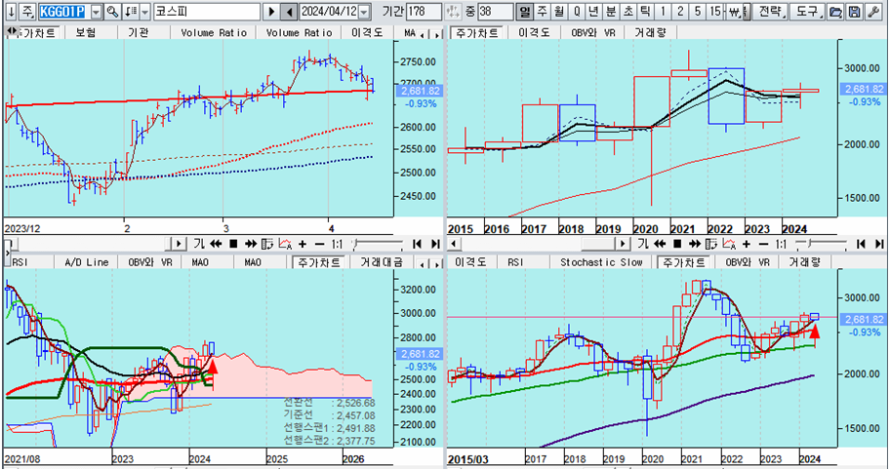Zoom out with minus icon in left control bar

point(320,244)
